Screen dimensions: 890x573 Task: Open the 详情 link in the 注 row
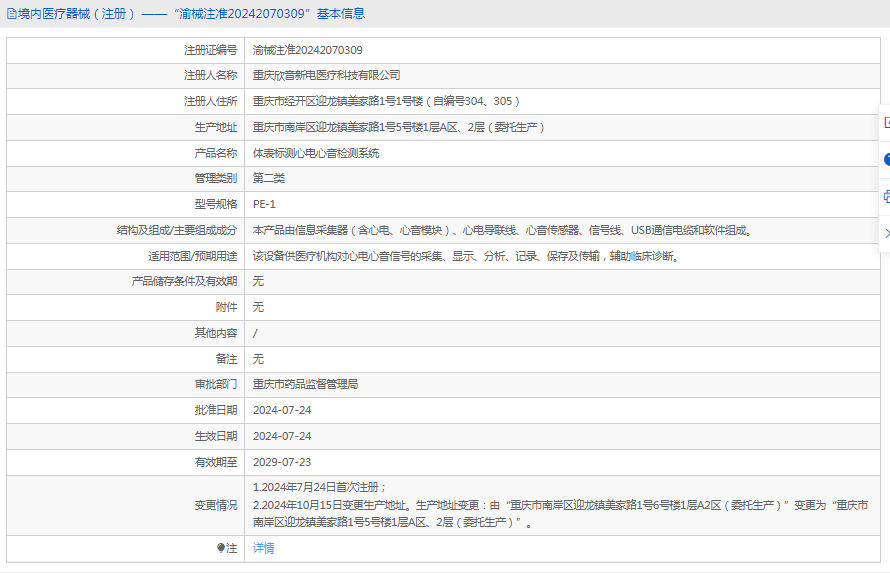(263, 548)
